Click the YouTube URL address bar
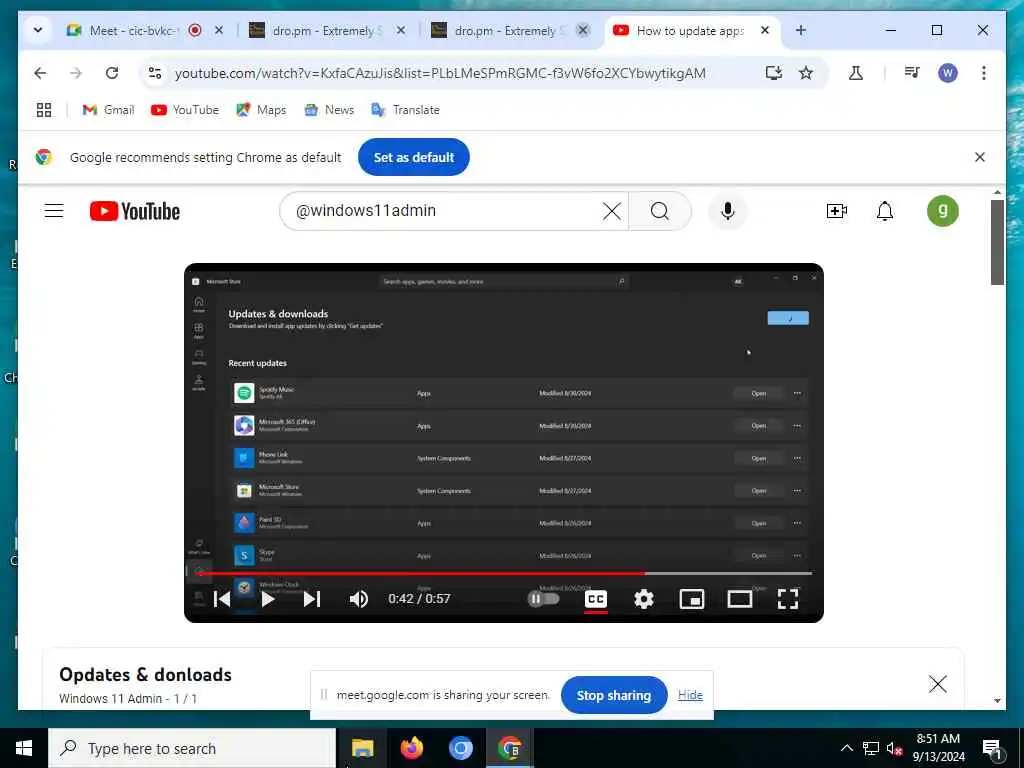Screen dimensions: 1024x768 440,73
